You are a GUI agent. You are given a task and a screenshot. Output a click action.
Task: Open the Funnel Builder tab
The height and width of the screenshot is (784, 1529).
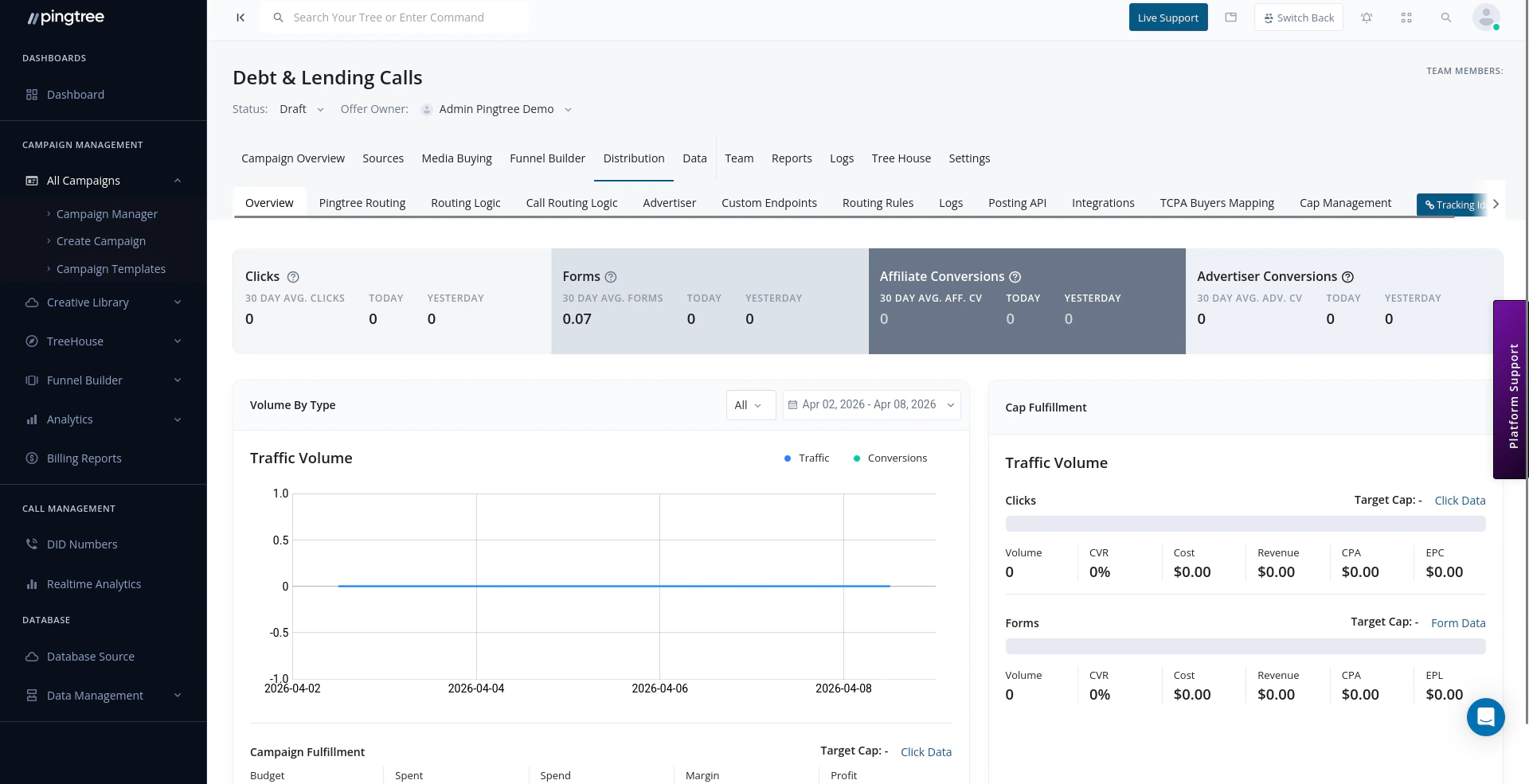coord(547,158)
